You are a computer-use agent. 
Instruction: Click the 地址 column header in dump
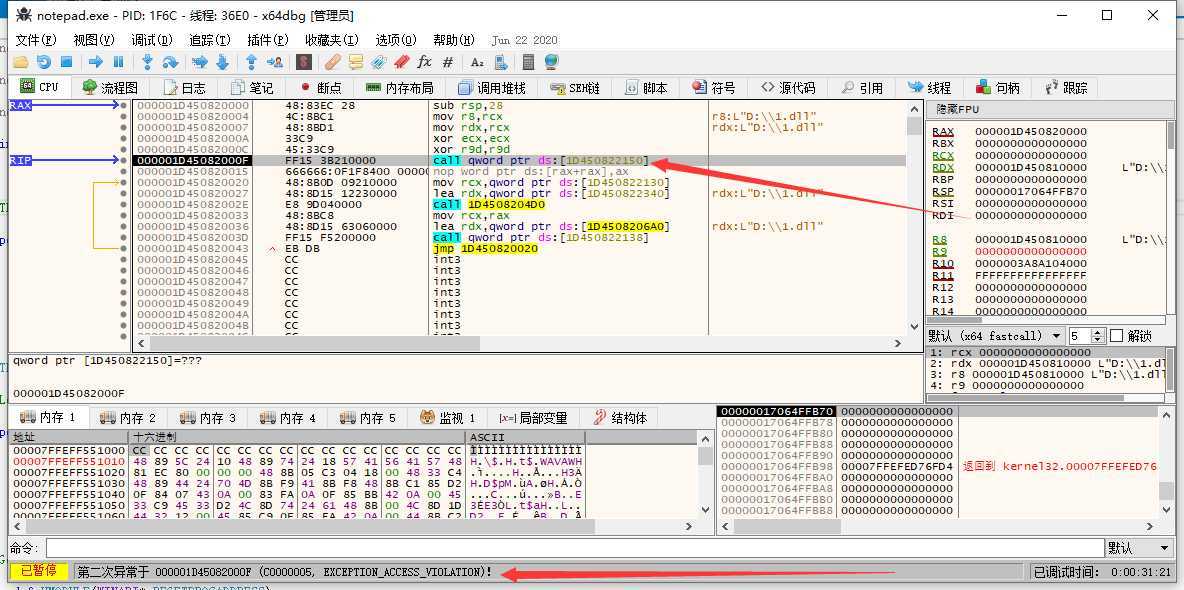[69, 437]
